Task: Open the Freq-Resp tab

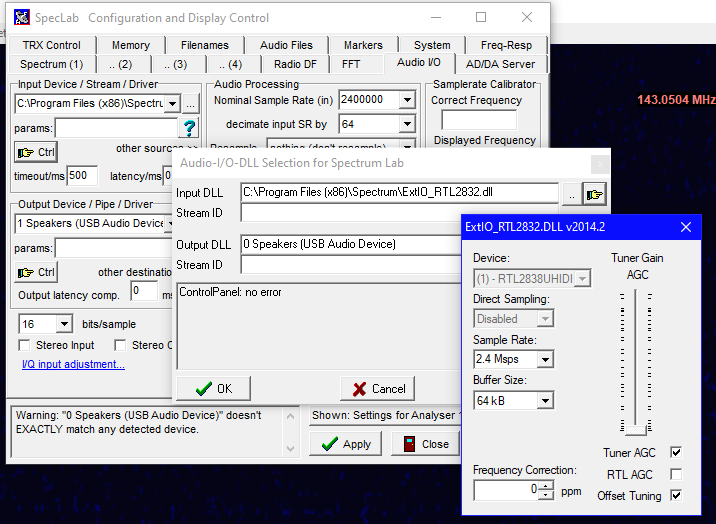Action: click(506, 45)
